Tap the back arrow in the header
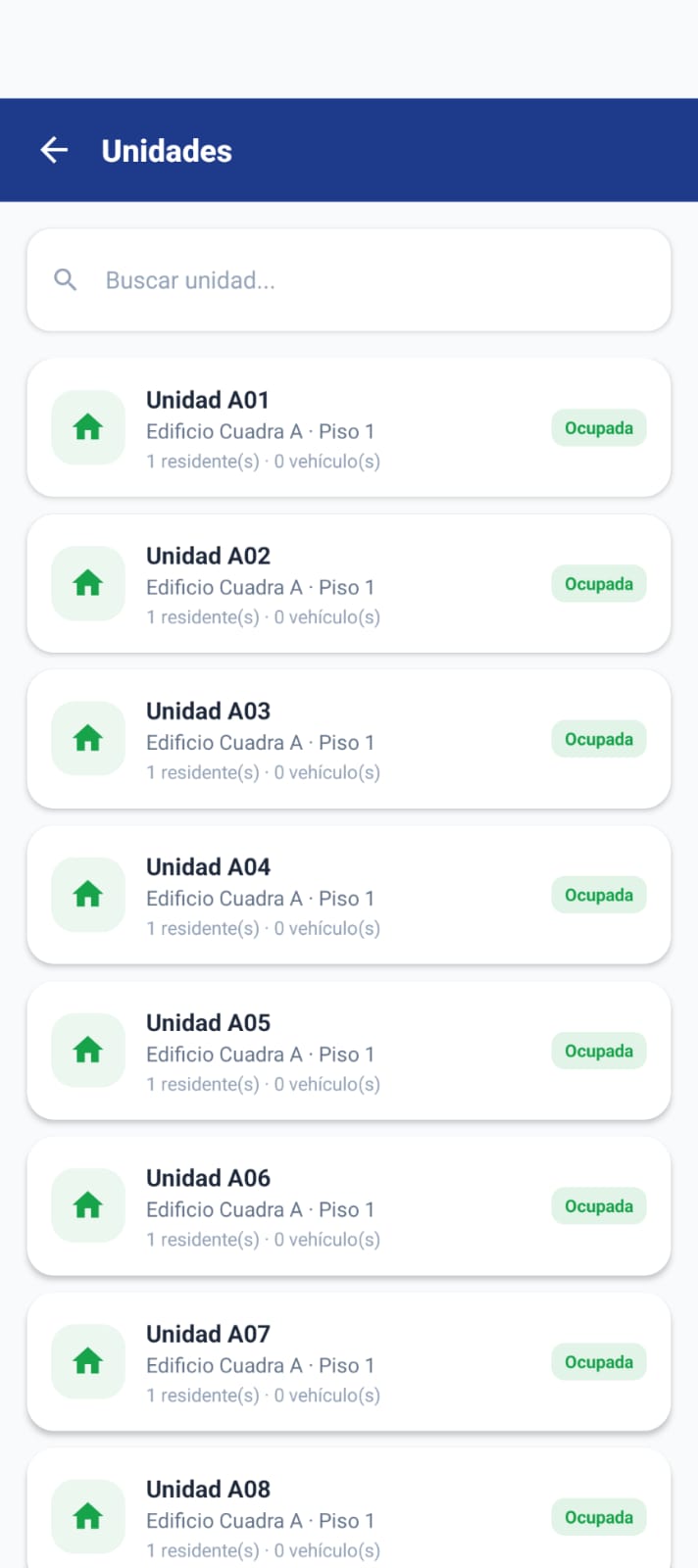 [x=54, y=150]
